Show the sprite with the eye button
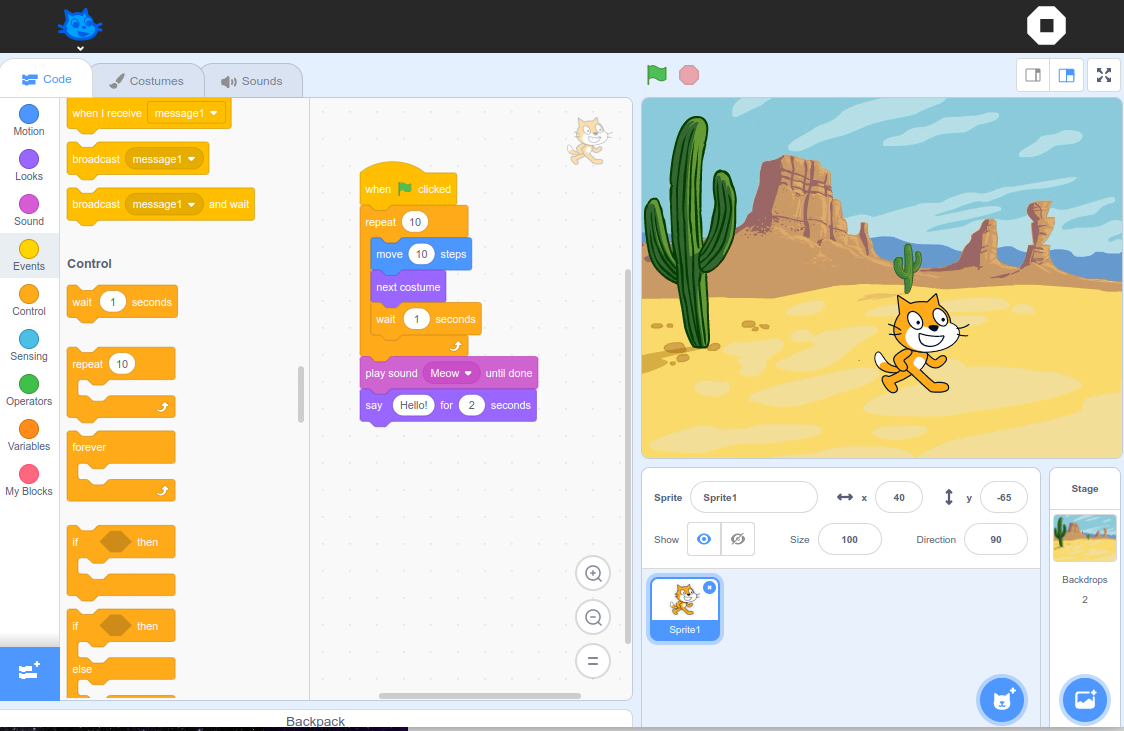Viewport: 1124px width, 731px height. pos(704,539)
